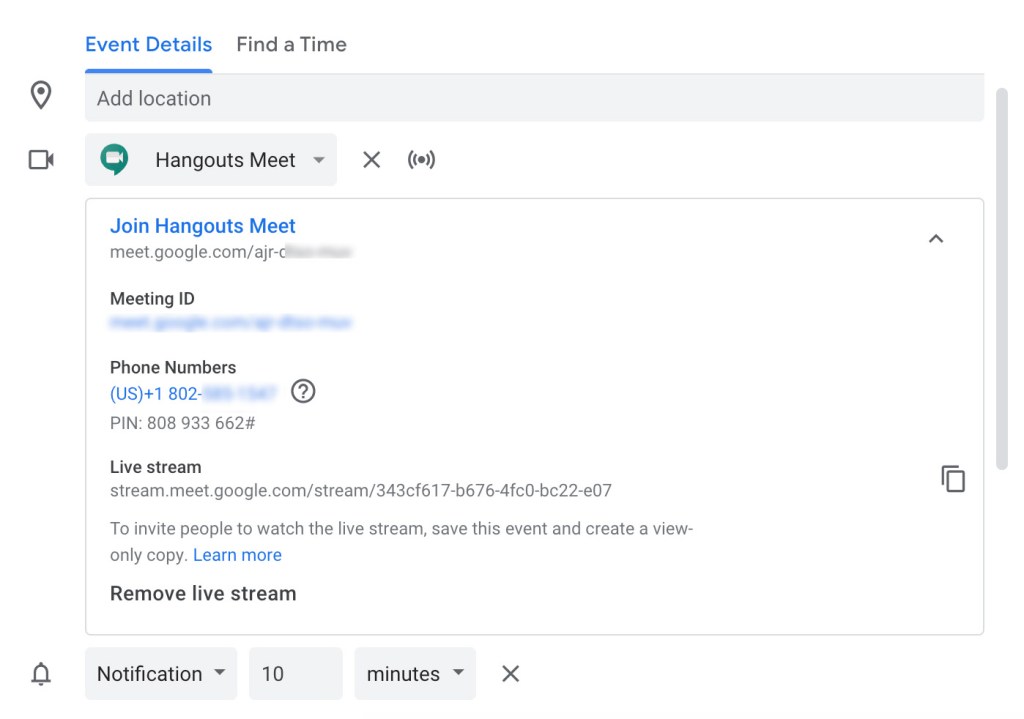Select the Event Details tab
This screenshot has width=1024, height=719.
[x=148, y=45]
